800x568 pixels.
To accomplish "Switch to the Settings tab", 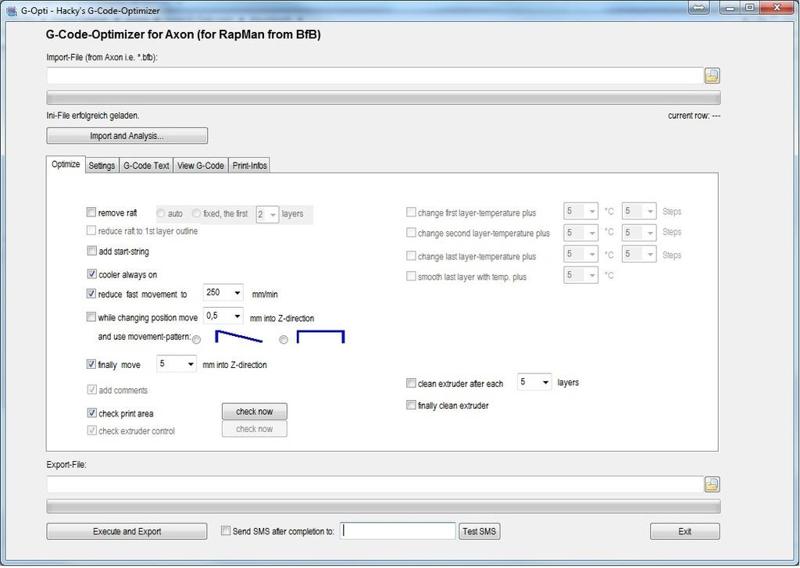I will 102,165.
